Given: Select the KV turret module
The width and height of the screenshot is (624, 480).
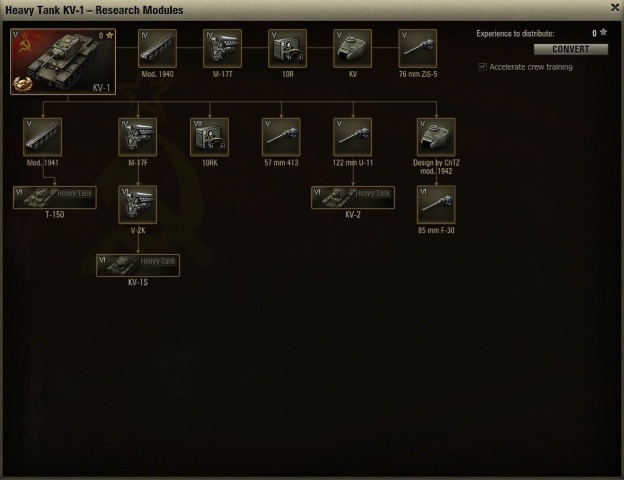Looking at the screenshot, I should pyautogui.click(x=353, y=48).
